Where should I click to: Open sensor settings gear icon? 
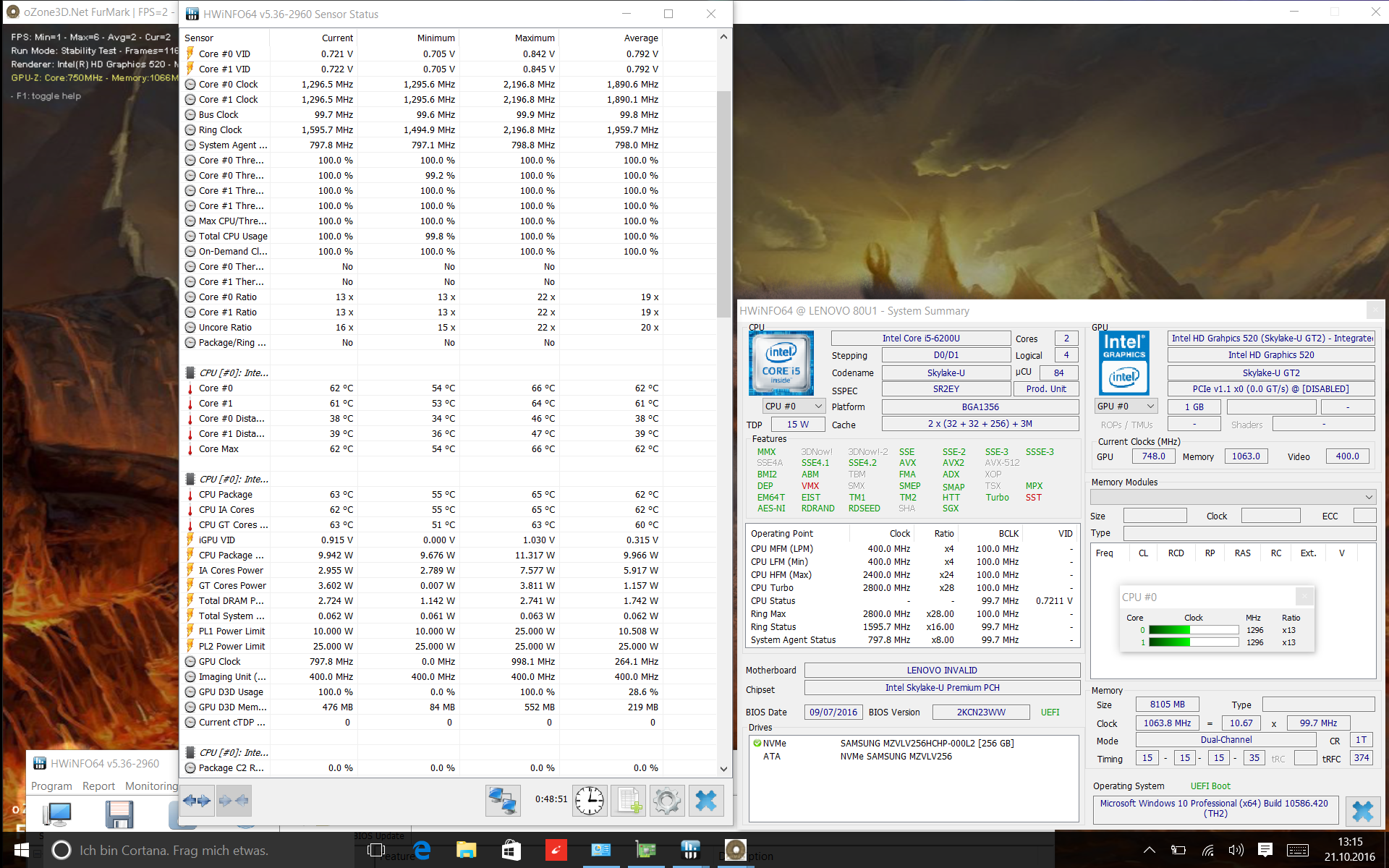pyautogui.click(x=666, y=801)
